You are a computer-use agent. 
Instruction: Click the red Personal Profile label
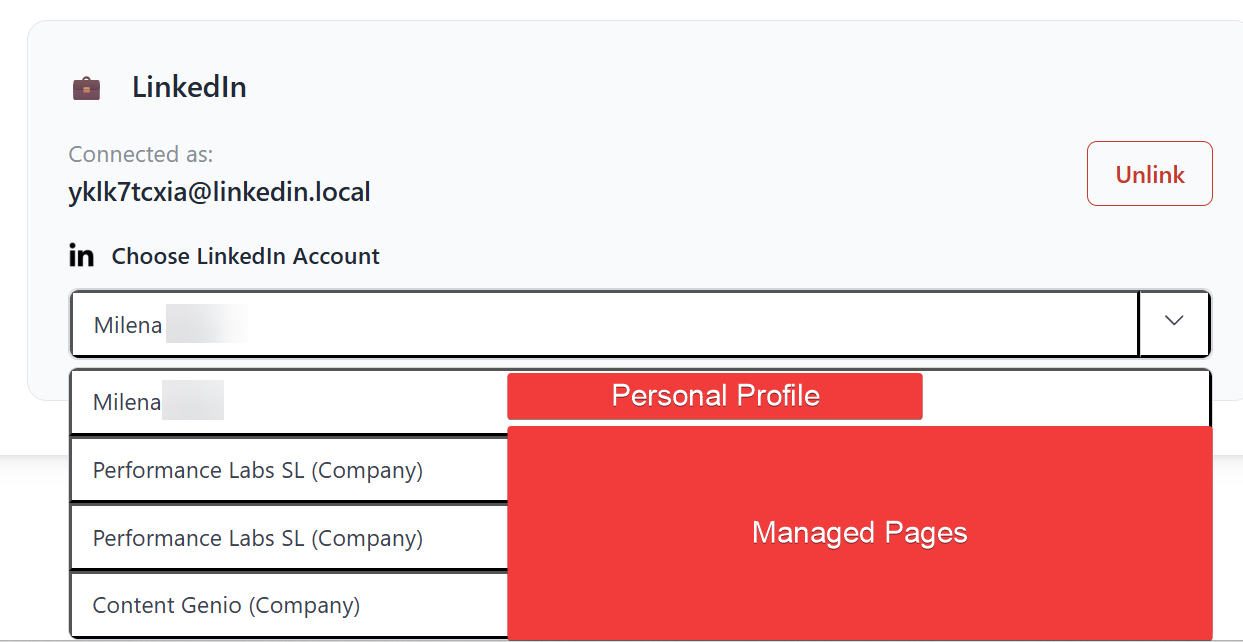(x=714, y=396)
